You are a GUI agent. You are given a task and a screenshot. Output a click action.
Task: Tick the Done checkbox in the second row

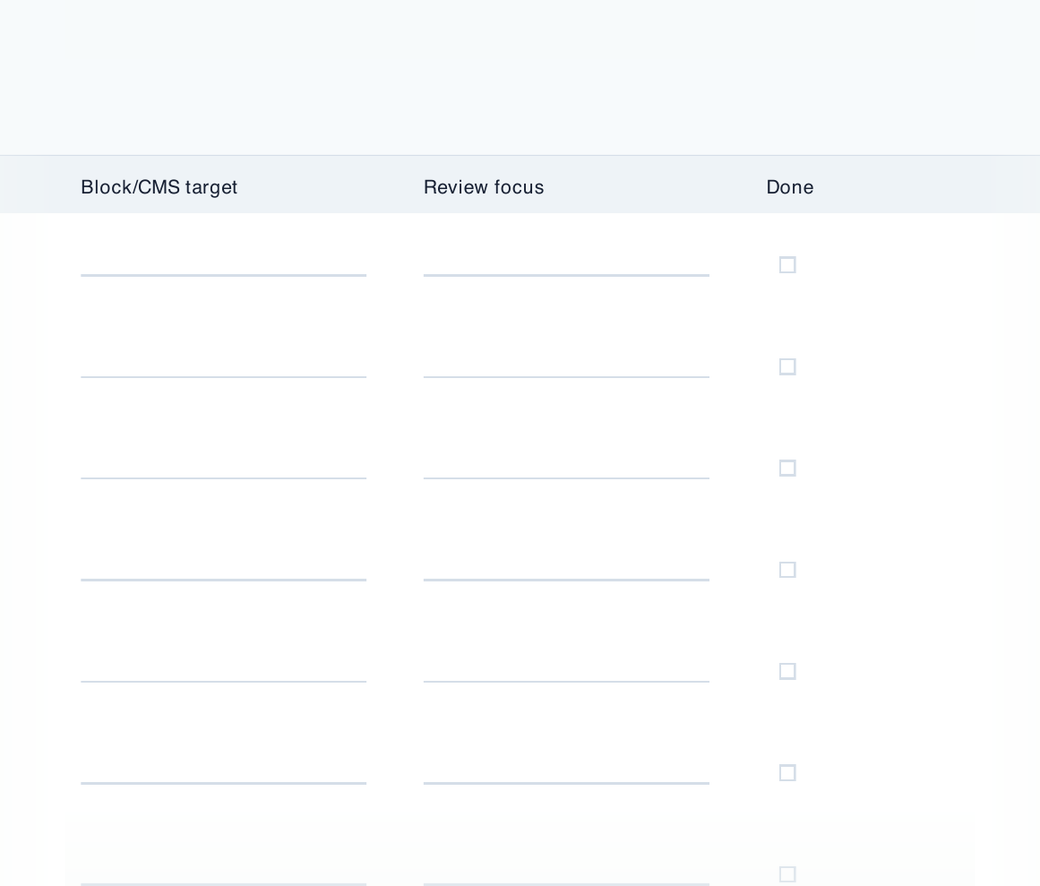pyautogui.click(x=787, y=367)
